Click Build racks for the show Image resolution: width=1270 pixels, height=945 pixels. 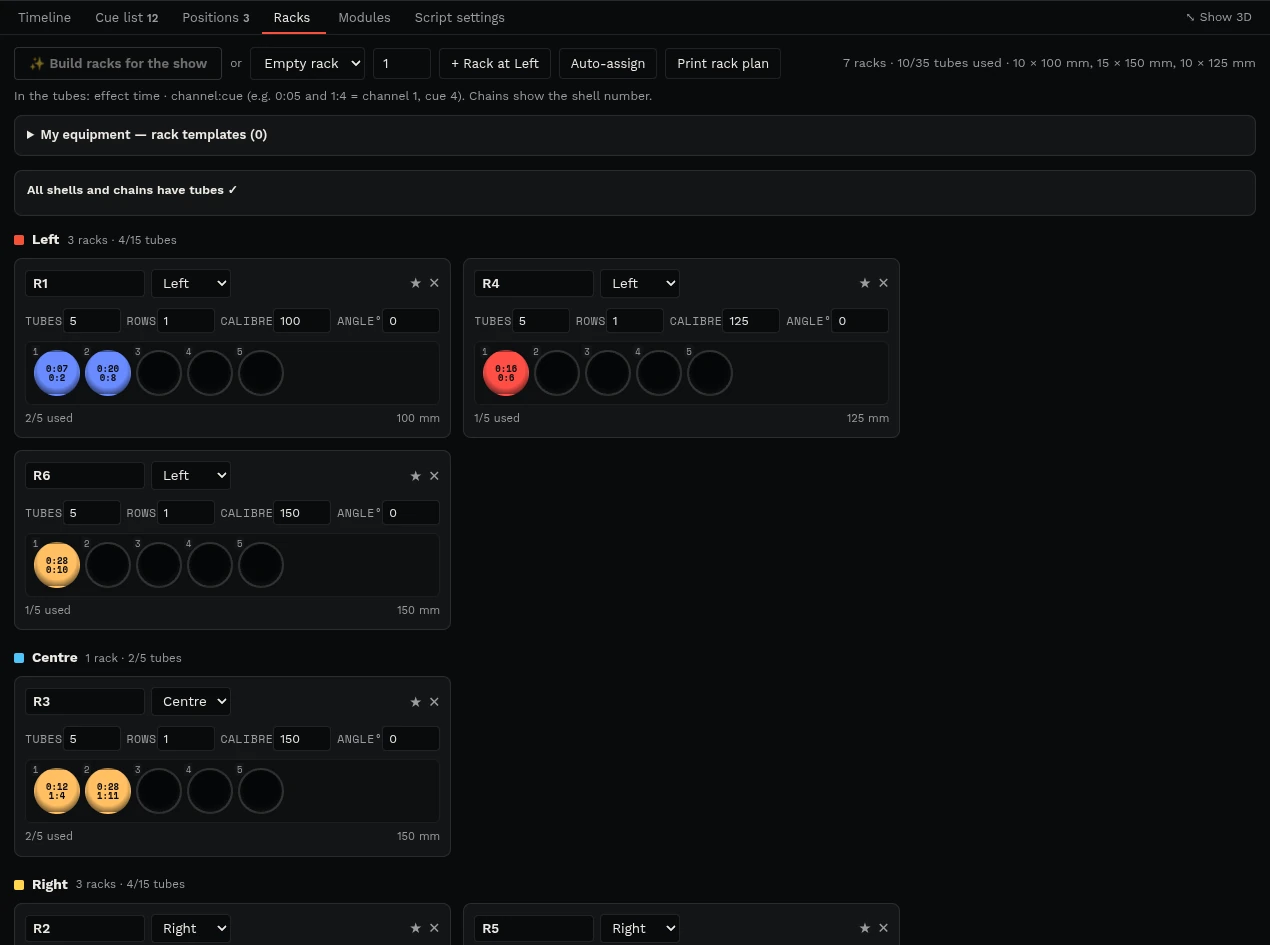(x=118, y=63)
